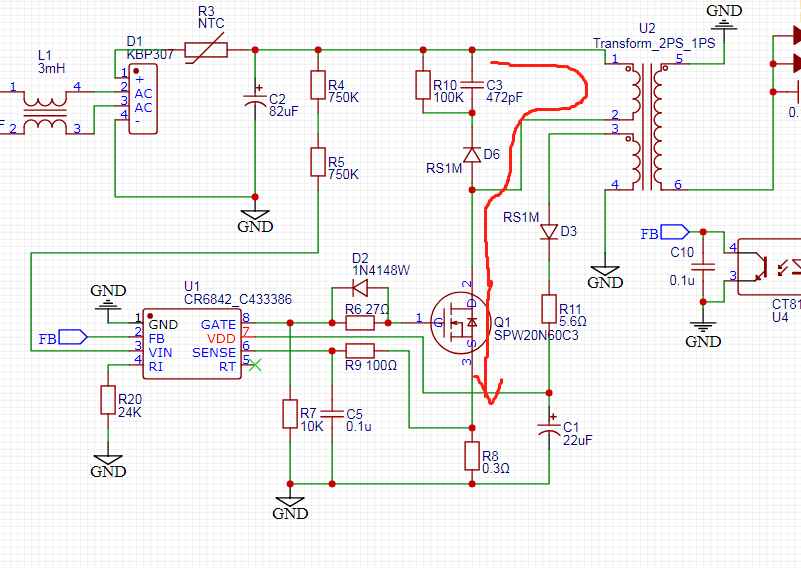Click the 'GATE' pin name on U1
801x568 pixels.
coord(218,324)
